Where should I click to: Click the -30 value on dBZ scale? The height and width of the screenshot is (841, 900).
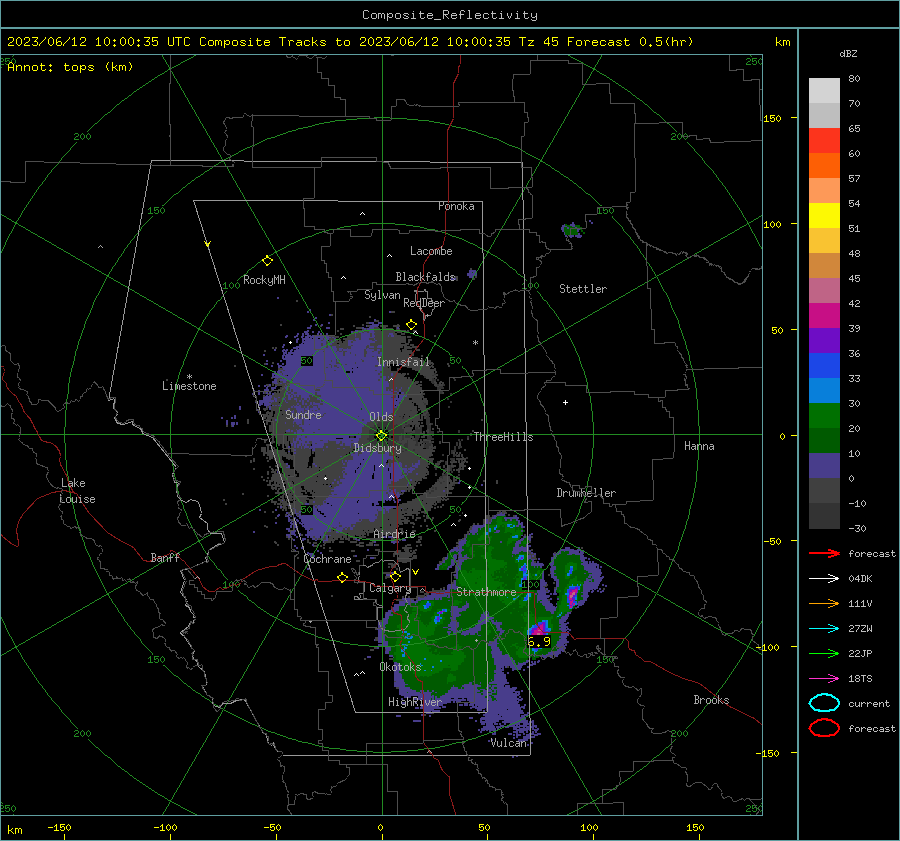pyautogui.click(x=857, y=528)
